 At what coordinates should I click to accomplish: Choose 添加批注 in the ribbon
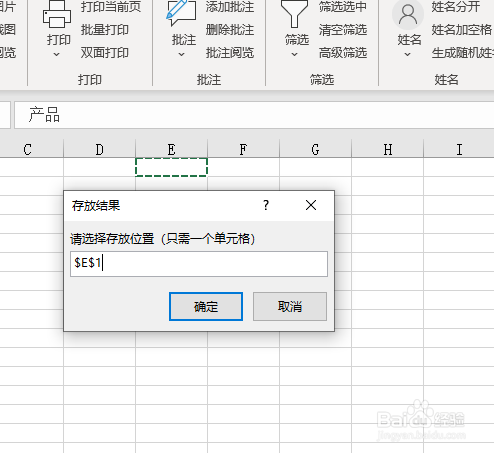[230, 7]
